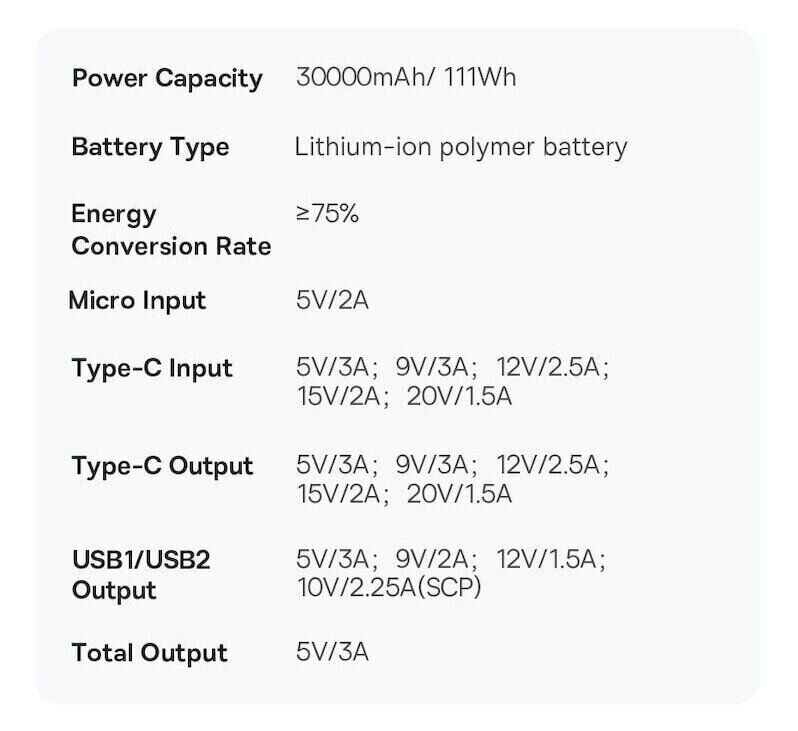
Task: Click the 9V/3A value in Type-C Output row
Action: point(433,465)
